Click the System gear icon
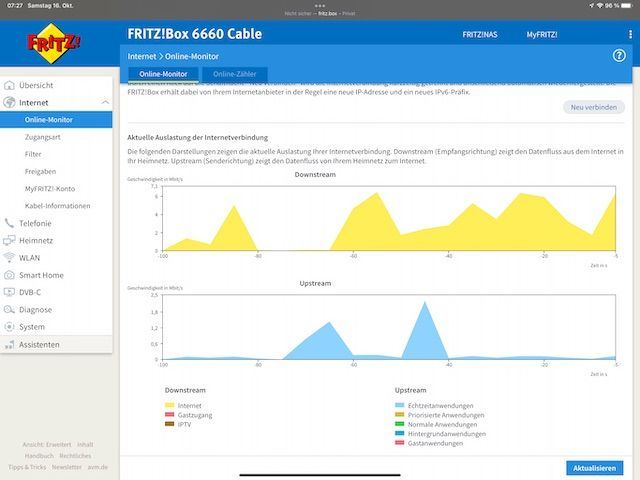 pos(9,327)
